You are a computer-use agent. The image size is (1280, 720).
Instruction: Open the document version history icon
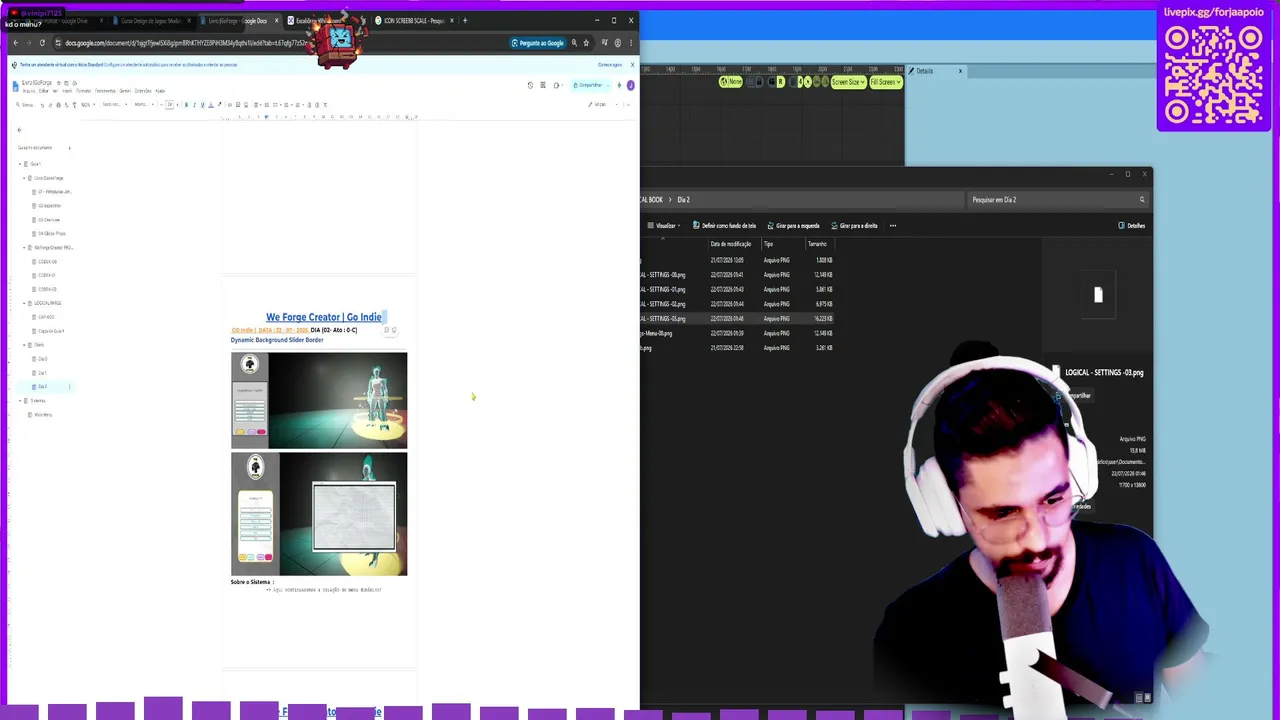pyautogui.click(x=530, y=85)
